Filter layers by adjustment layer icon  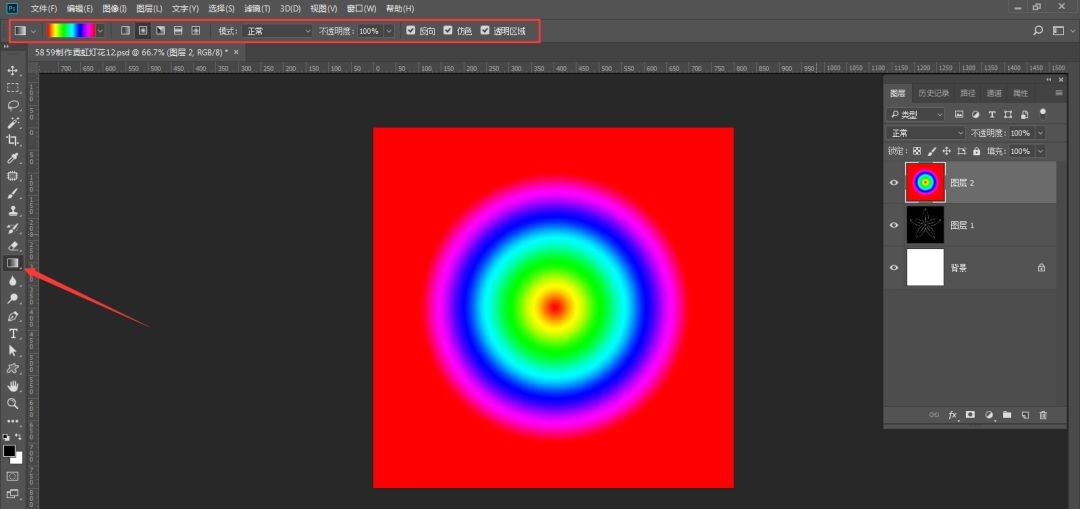pos(975,114)
